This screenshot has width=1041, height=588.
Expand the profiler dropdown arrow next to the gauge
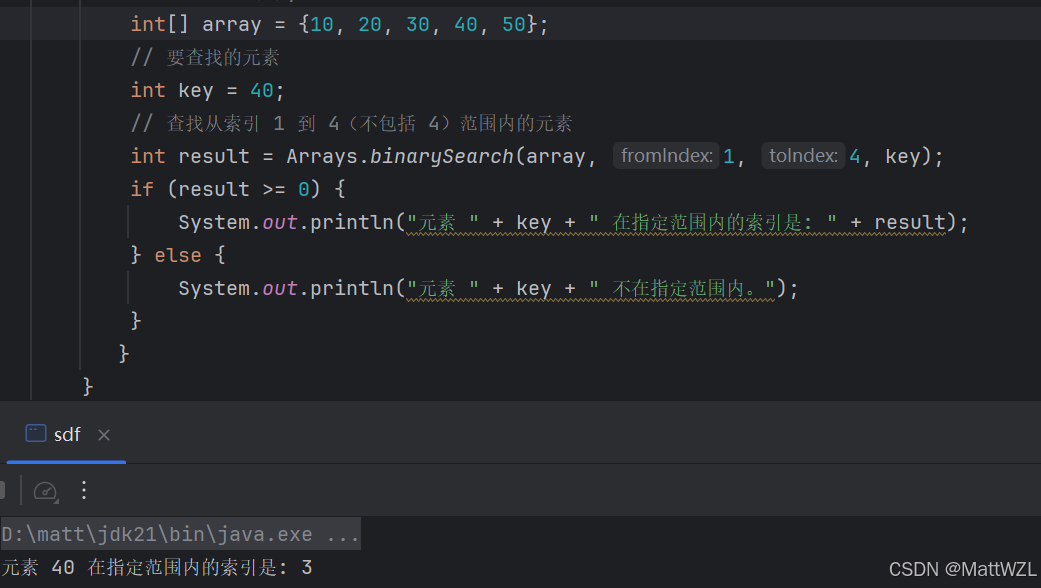pyautogui.click(x=57, y=499)
